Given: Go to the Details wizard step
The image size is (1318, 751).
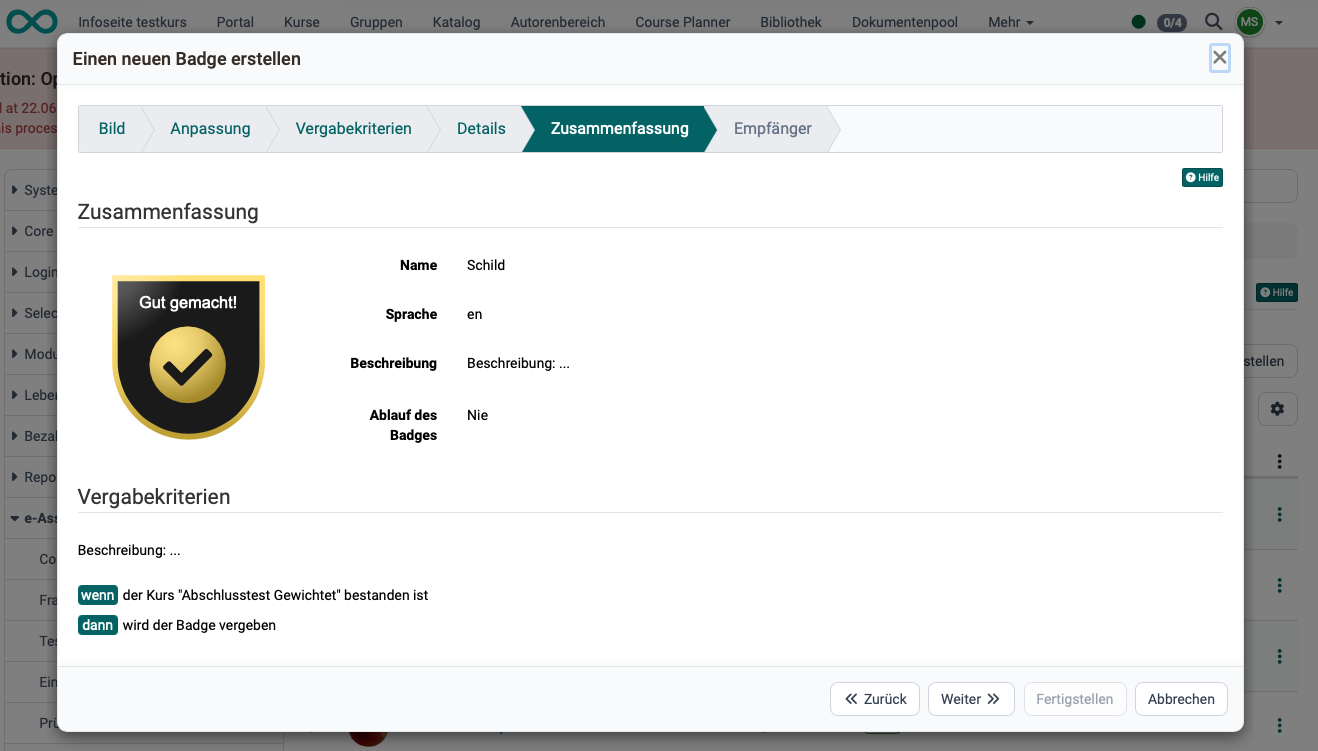Looking at the screenshot, I should 481,128.
